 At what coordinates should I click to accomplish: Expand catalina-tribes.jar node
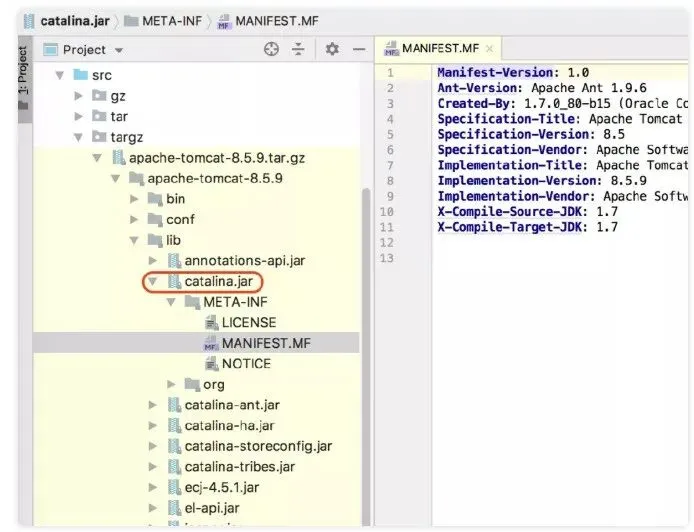pyautogui.click(x=153, y=467)
